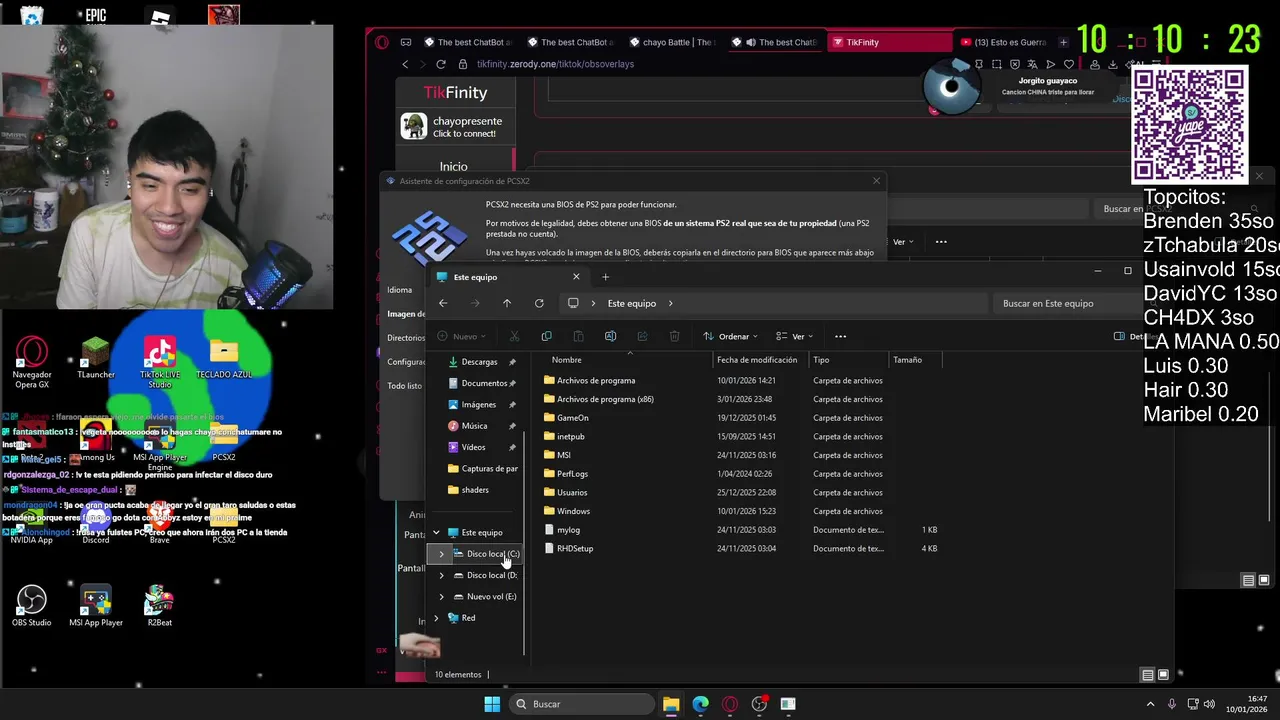Open Inicio in the TikFinity sidebar
The width and height of the screenshot is (1280, 720).
click(x=453, y=166)
